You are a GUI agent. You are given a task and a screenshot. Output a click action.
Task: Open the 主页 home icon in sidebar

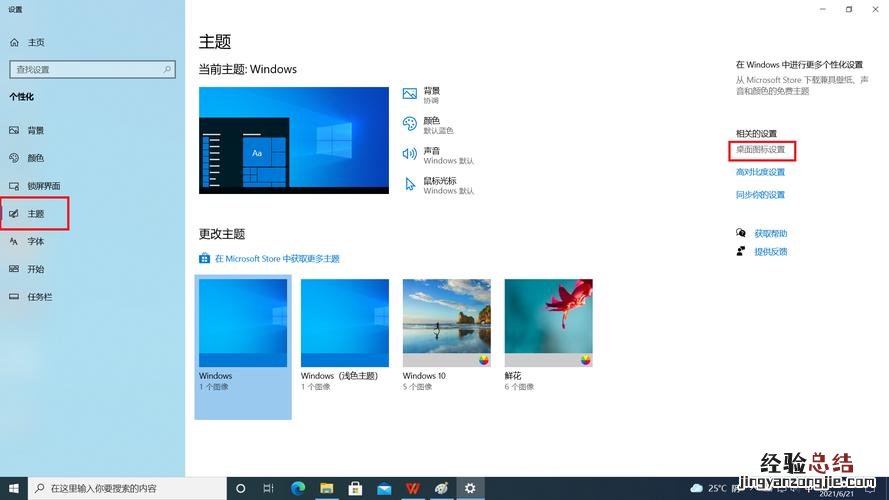tap(15, 43)
